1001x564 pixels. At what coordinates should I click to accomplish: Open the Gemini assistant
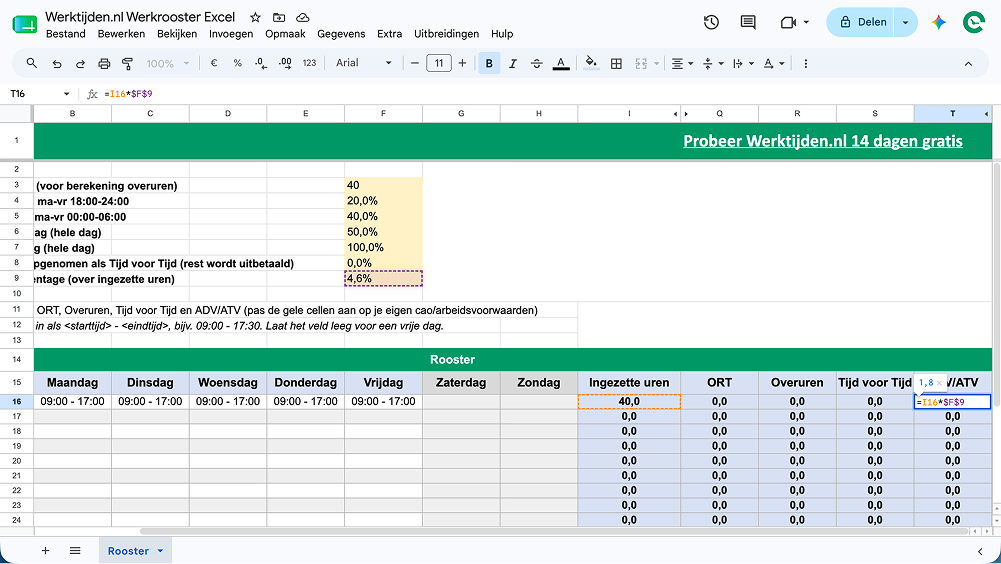point(938,22)
